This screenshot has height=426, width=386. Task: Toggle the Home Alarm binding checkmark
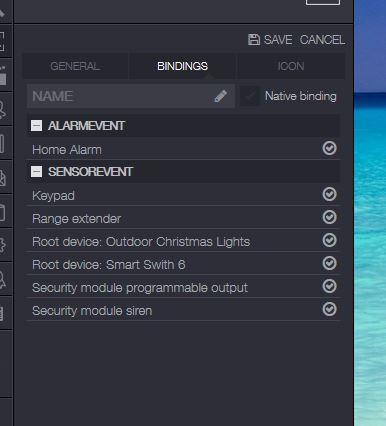tap(329, 148)
